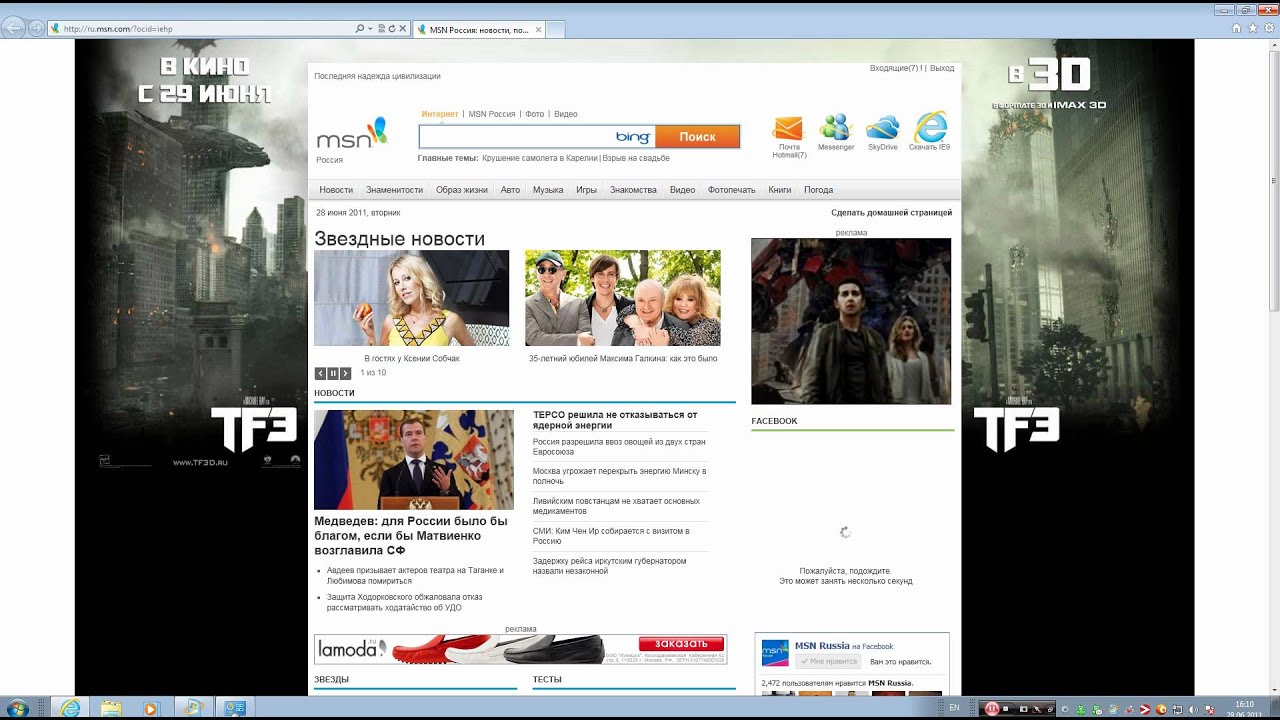The image size is (1280, 720).
Task: Open Новости menu item
Action: click(x=336, y=190)
